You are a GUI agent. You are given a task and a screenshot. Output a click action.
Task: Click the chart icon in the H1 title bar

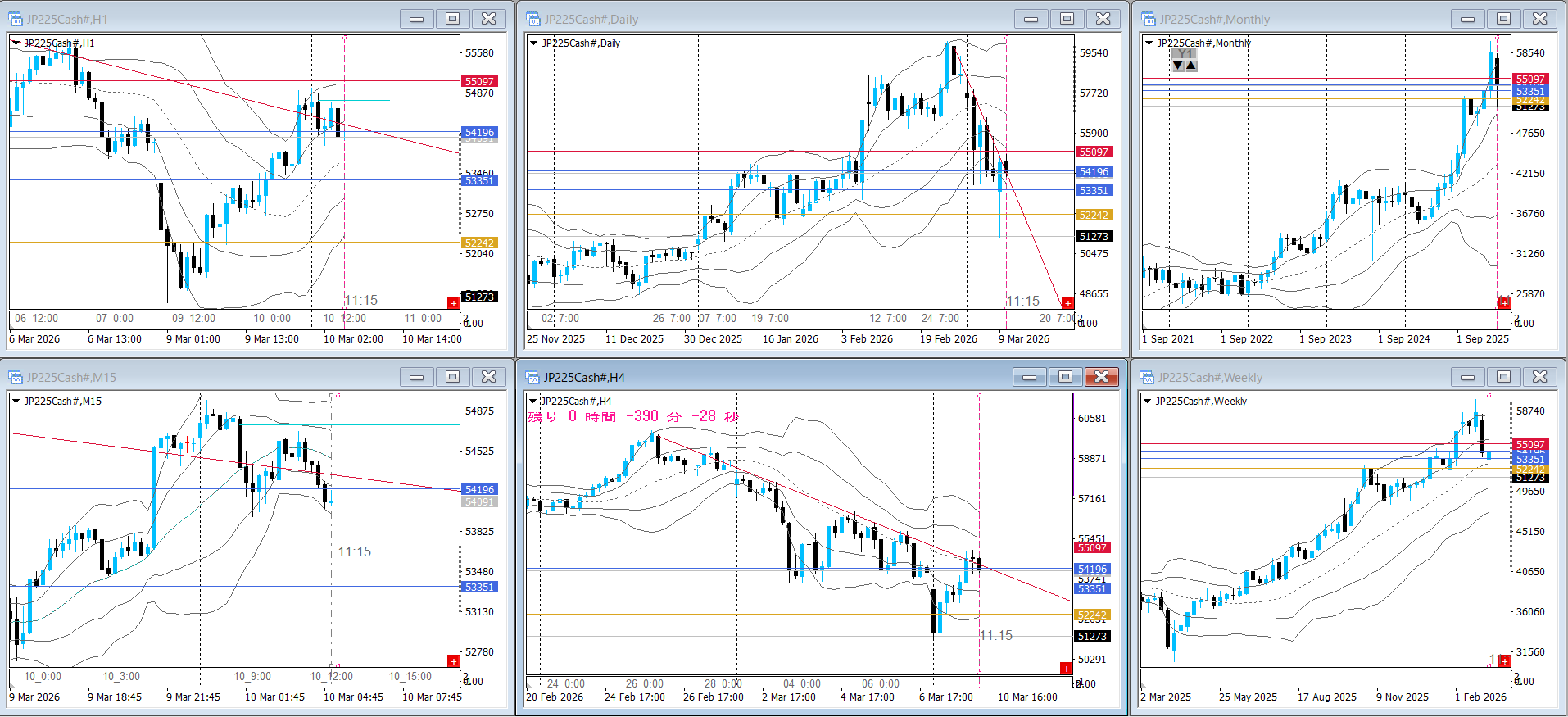point(16,19)
